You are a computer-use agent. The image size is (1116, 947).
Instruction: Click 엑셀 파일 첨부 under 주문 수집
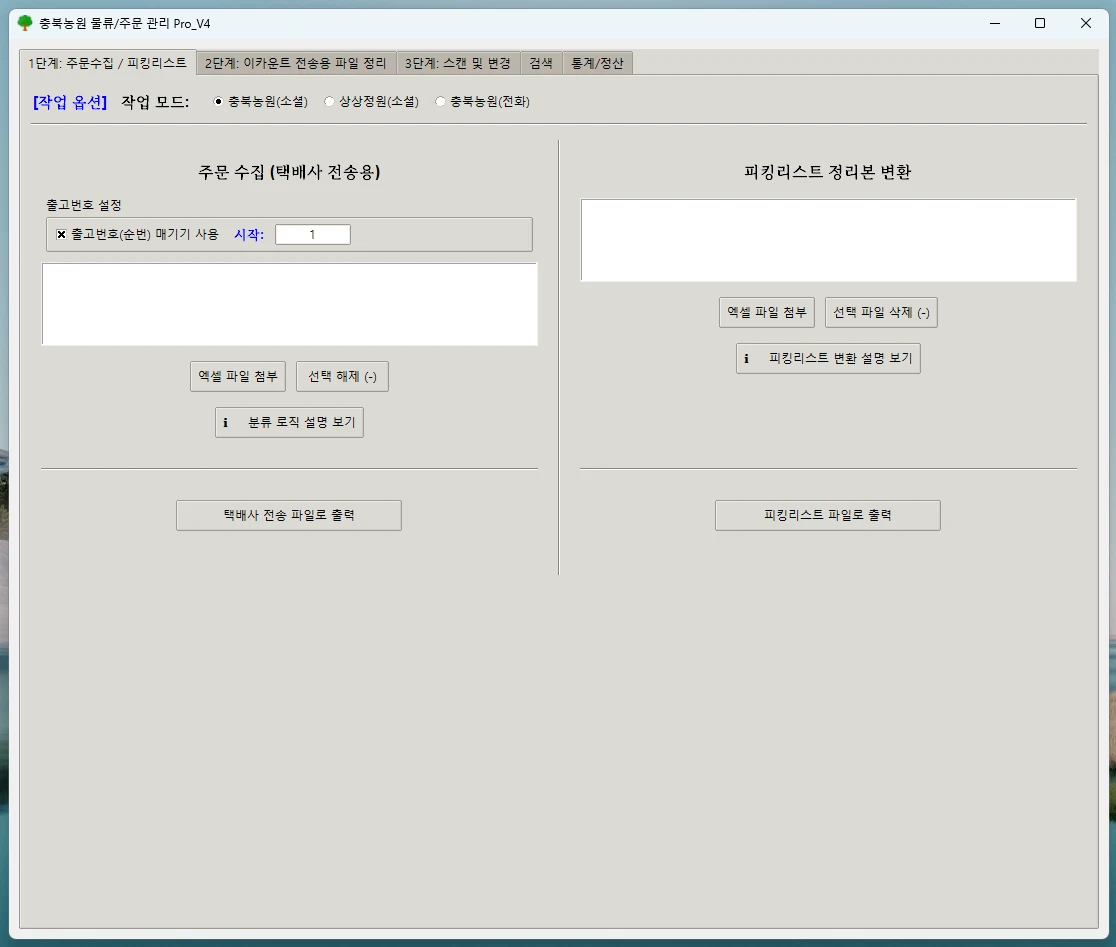coord(238,376)
